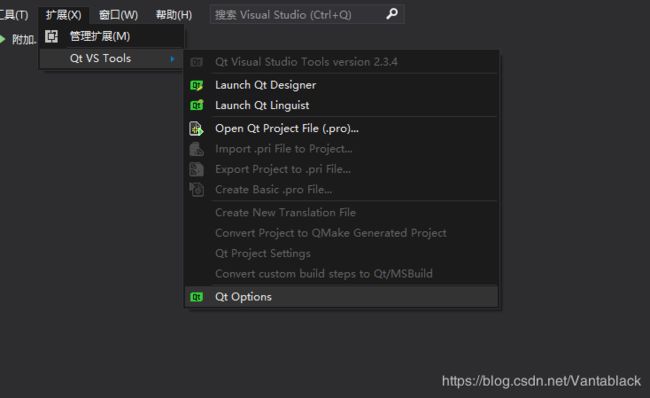Click the green Qt Options icon
Image resolution: width=650 pixels, height=398 pixels.
[x=196, y=297]
